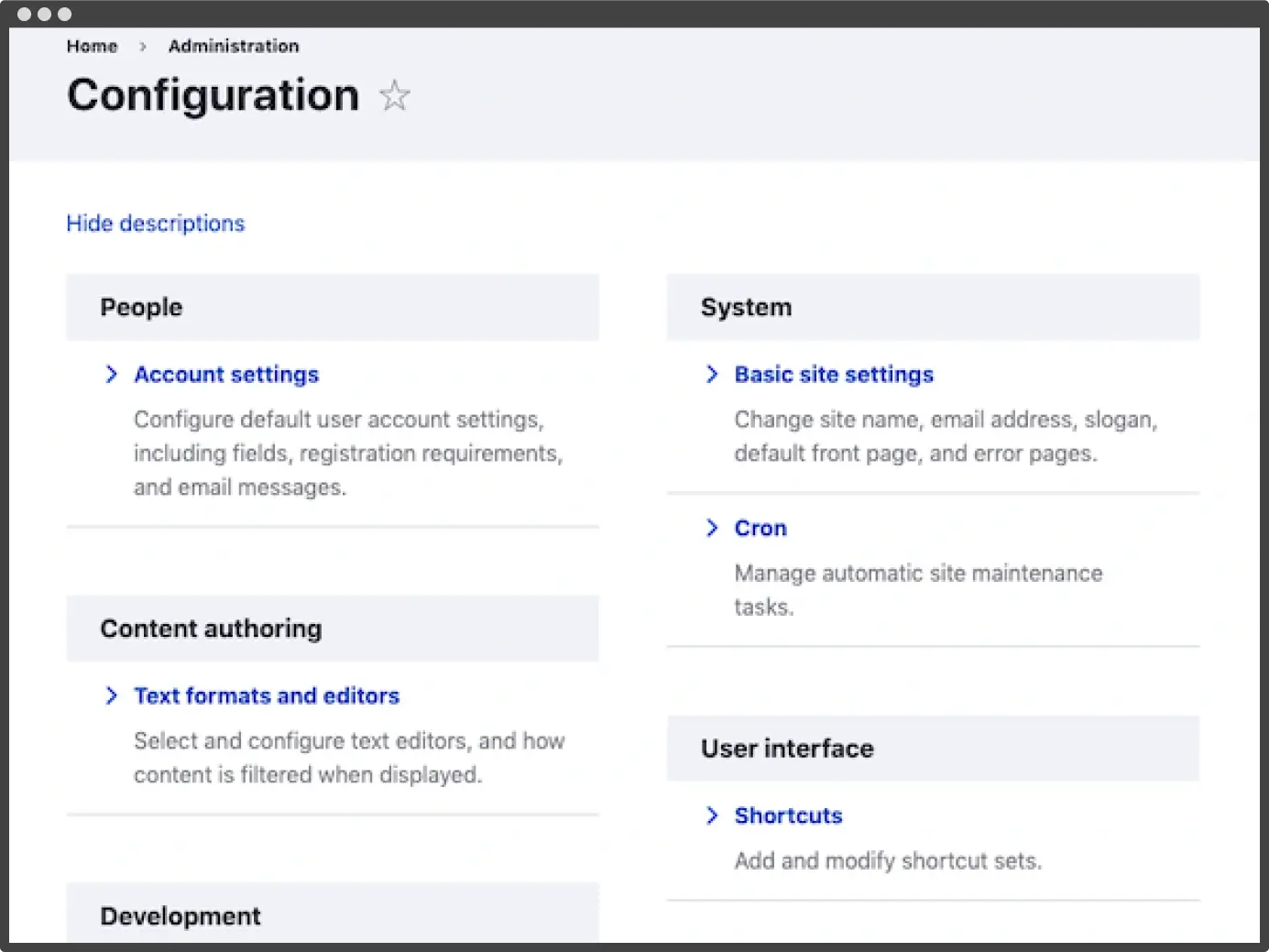
Task: Select the Home breadcrumb
Action: (x=92, y=46)
